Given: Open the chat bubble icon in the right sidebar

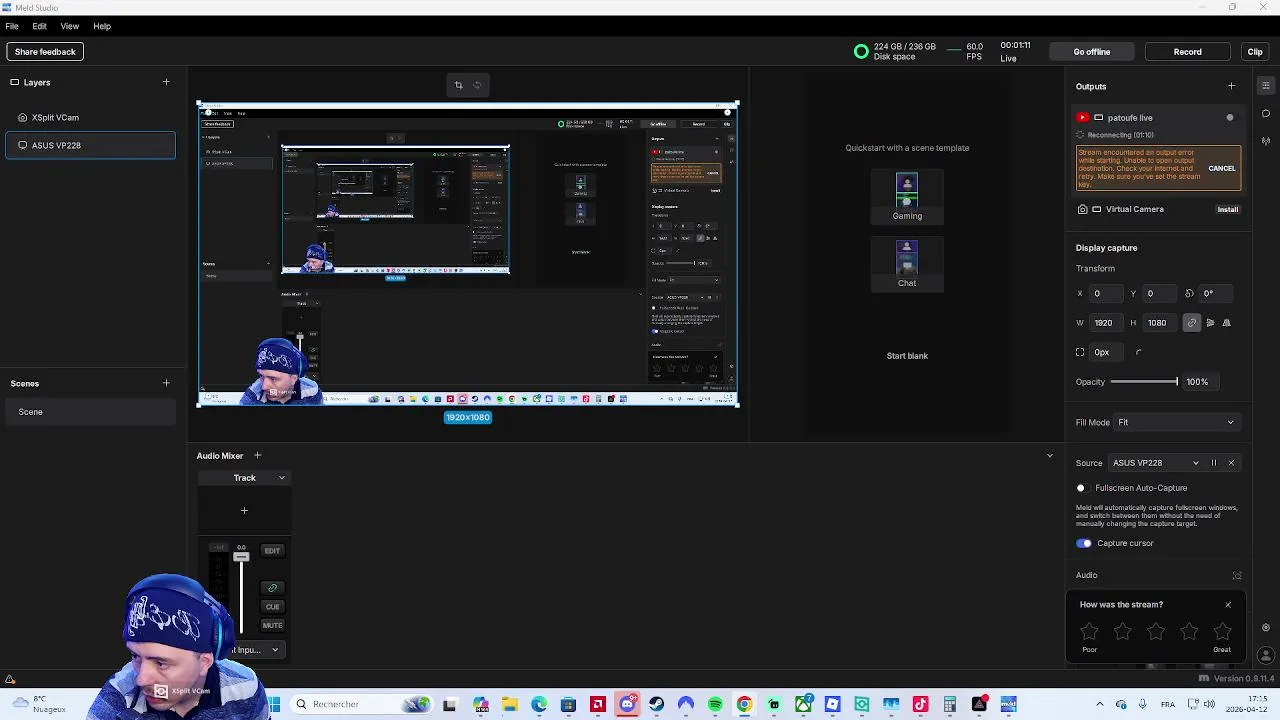Looking at the screenshot, I should pyautogui.click(x=1266, y=113).
